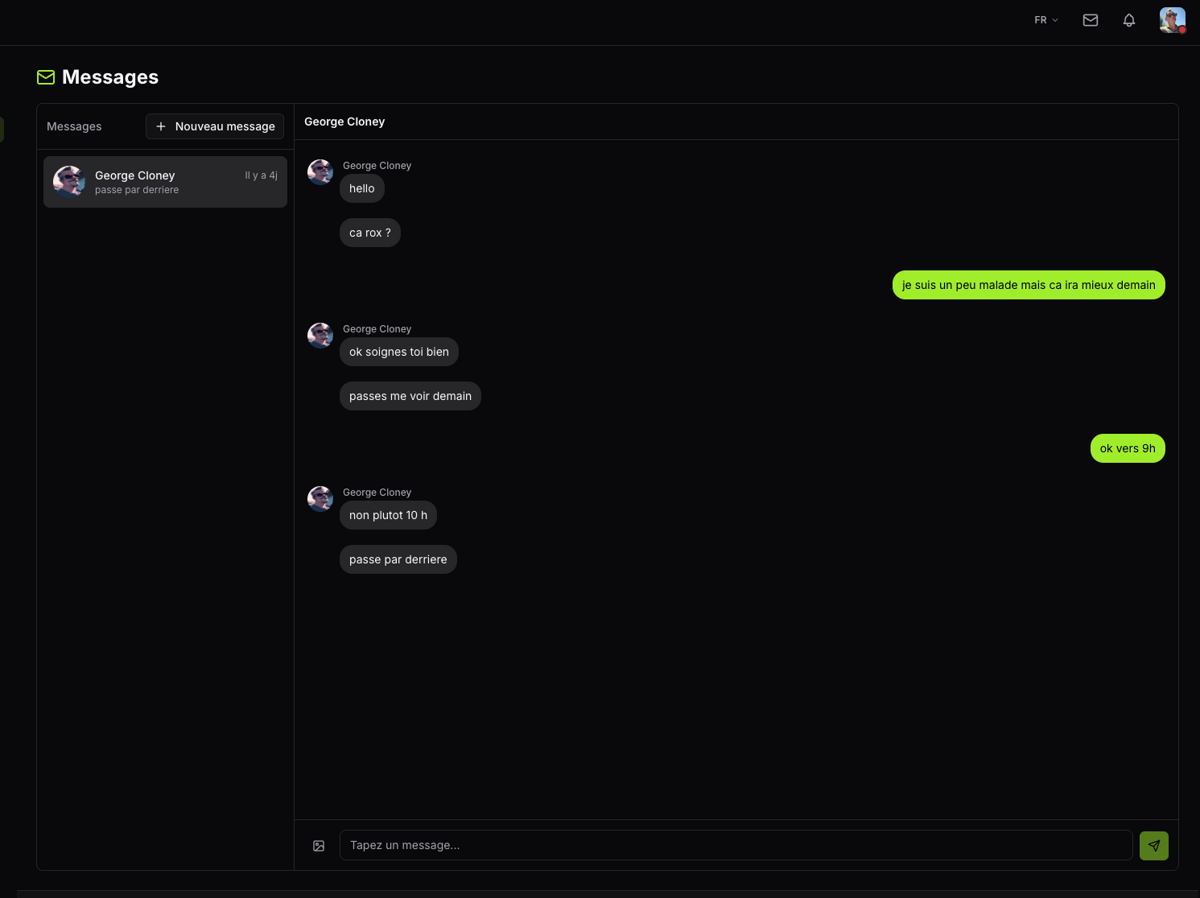Open the mail inbox icon in top bar
This screenshot has width=1200, height=898.
(1090, 20)
